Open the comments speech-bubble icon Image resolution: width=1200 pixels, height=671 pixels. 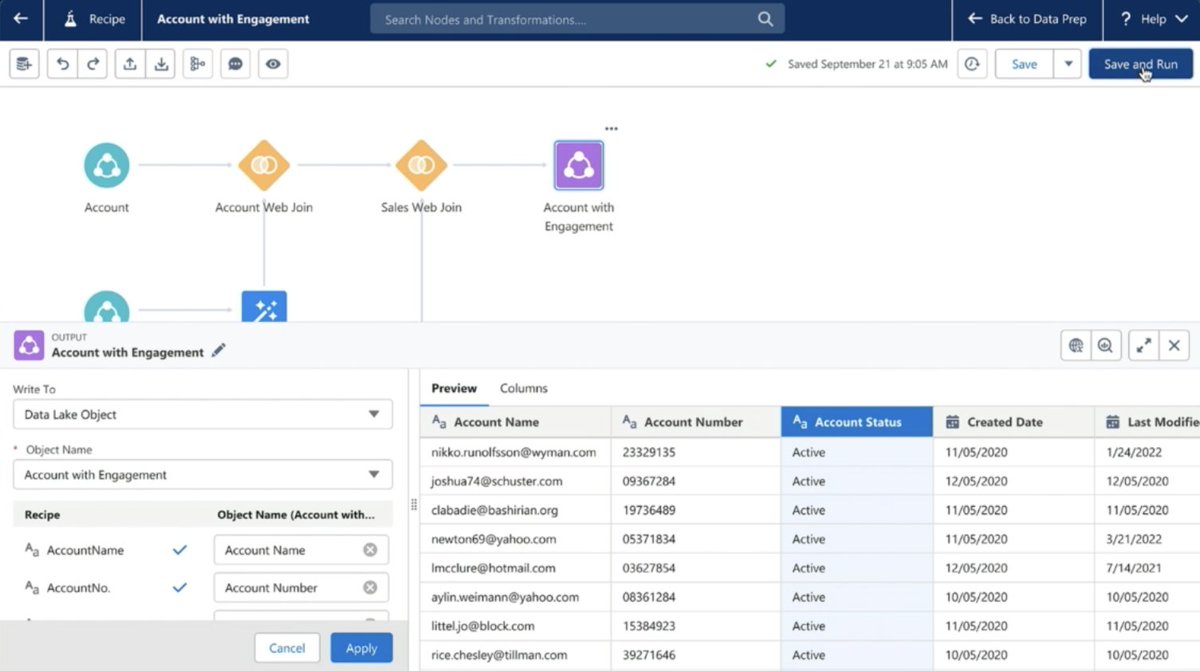click(235, 64)
